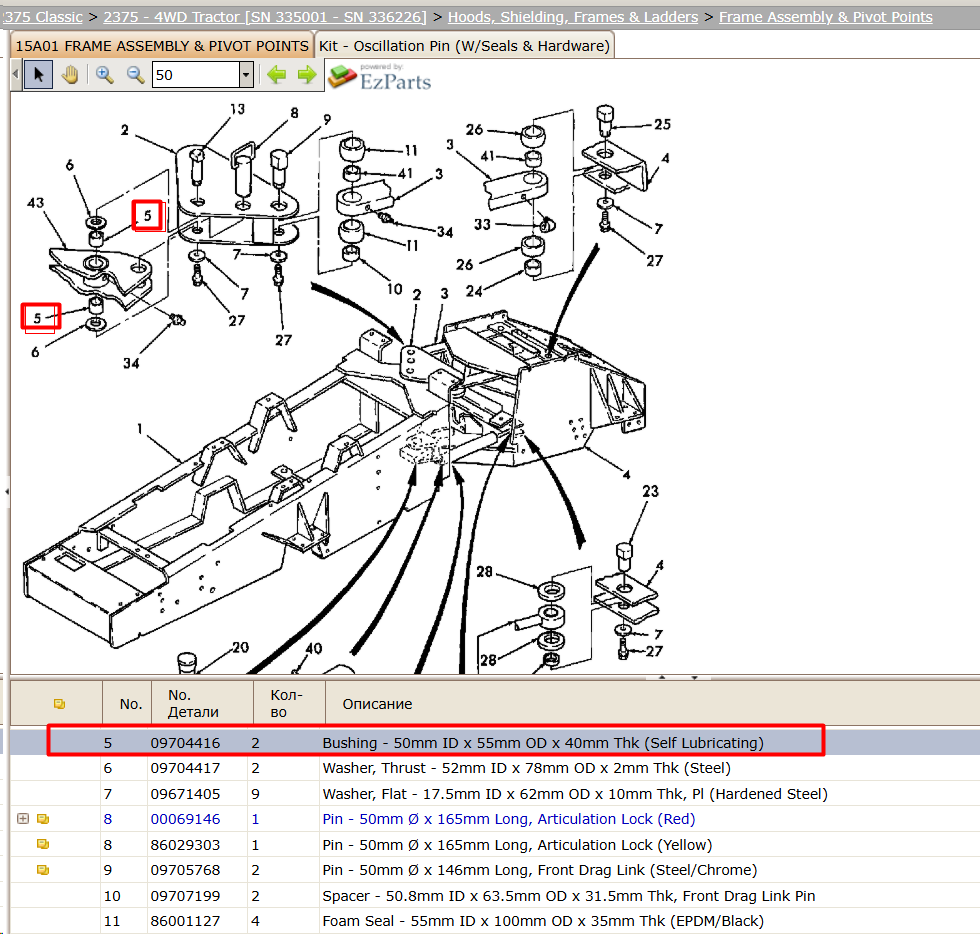The image size is (980, 934).
Task: Open note icon on row 09705768
Action: click(43, 870)
